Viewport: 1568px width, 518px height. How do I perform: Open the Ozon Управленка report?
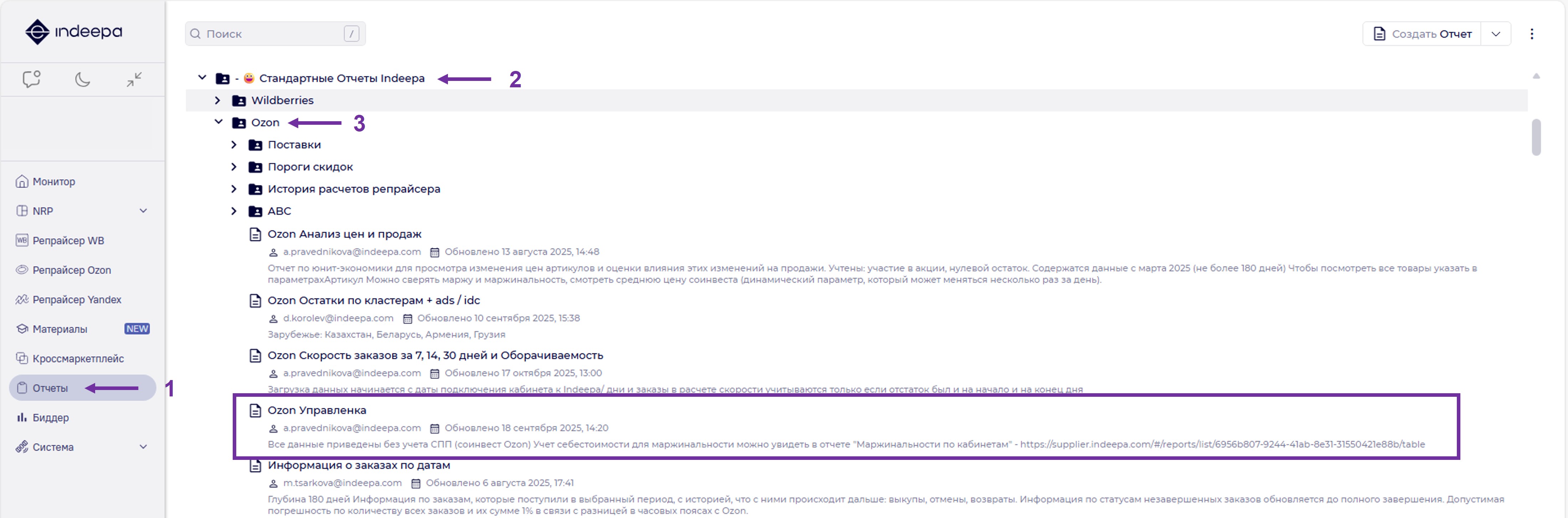pyautogui.click(x=316, y=410)
